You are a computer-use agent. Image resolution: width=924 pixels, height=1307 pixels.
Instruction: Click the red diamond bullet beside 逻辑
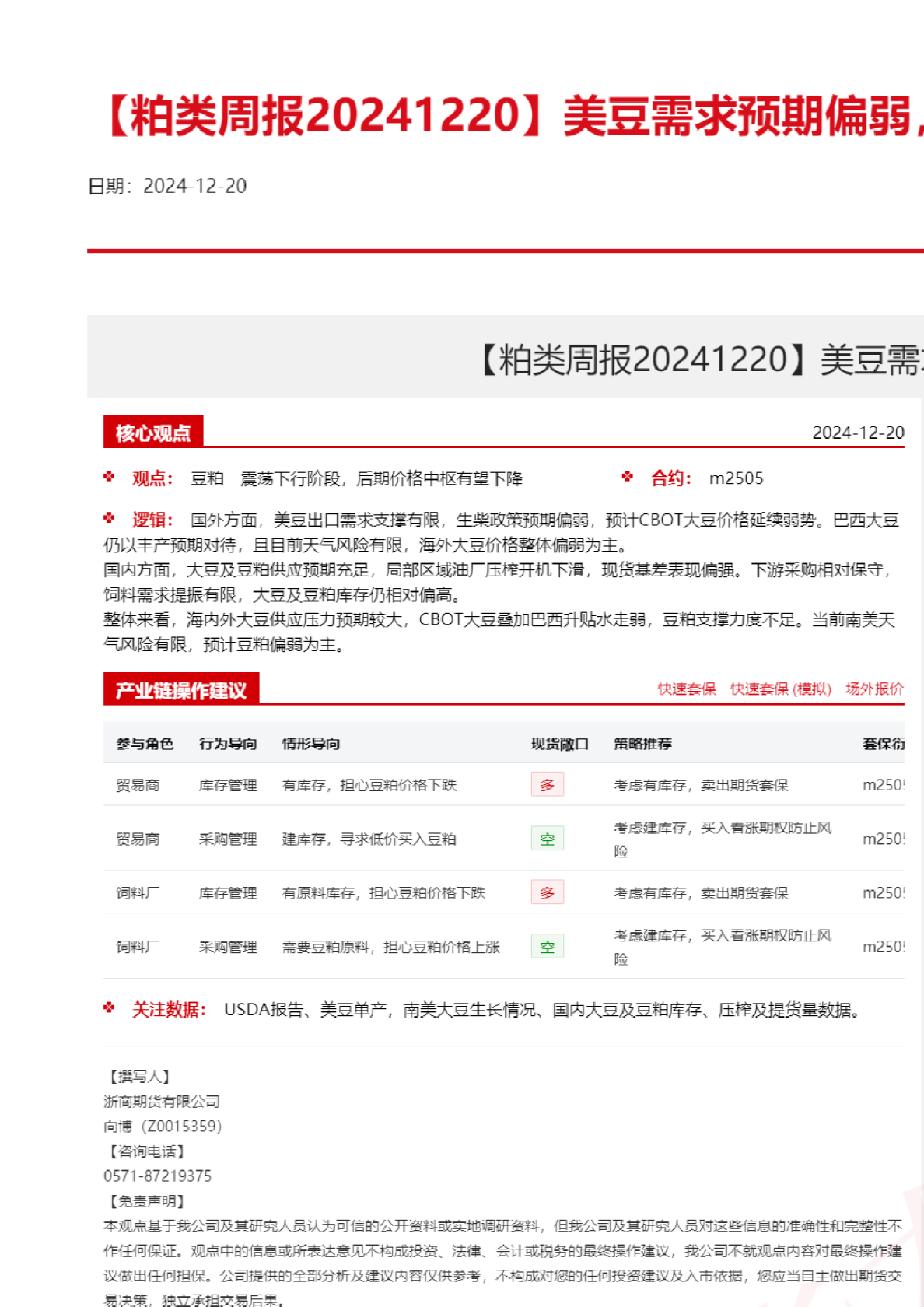109,518
